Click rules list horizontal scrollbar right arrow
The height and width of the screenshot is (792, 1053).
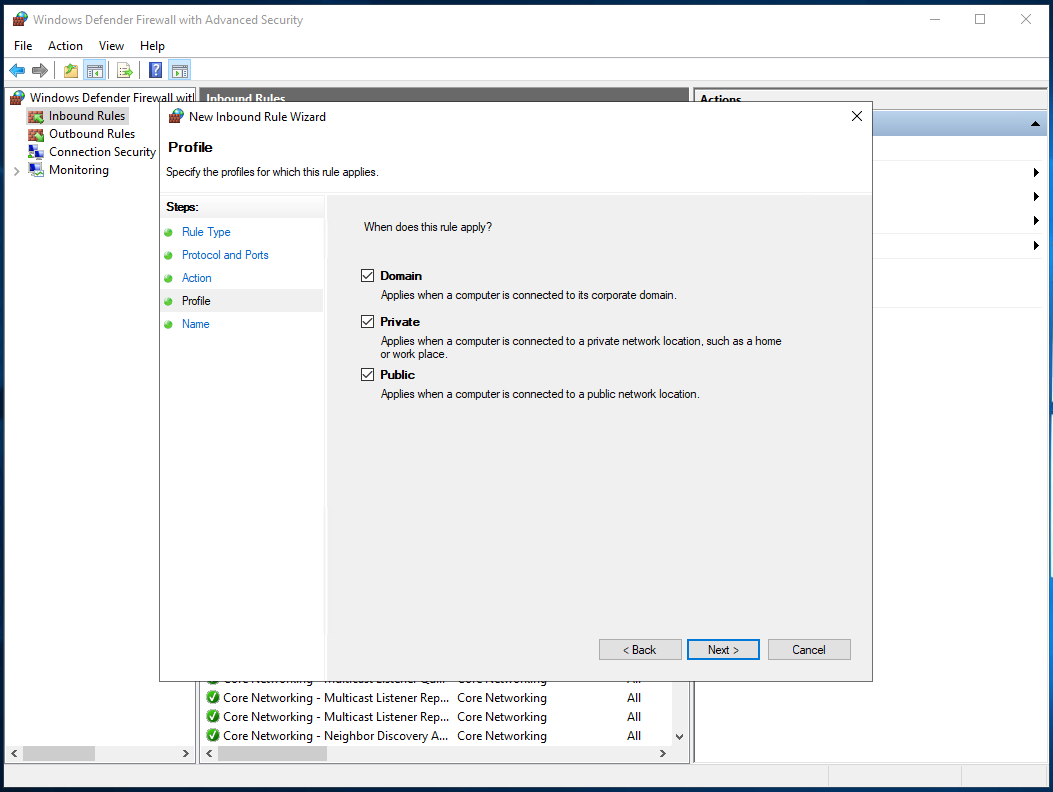[663, 754]
